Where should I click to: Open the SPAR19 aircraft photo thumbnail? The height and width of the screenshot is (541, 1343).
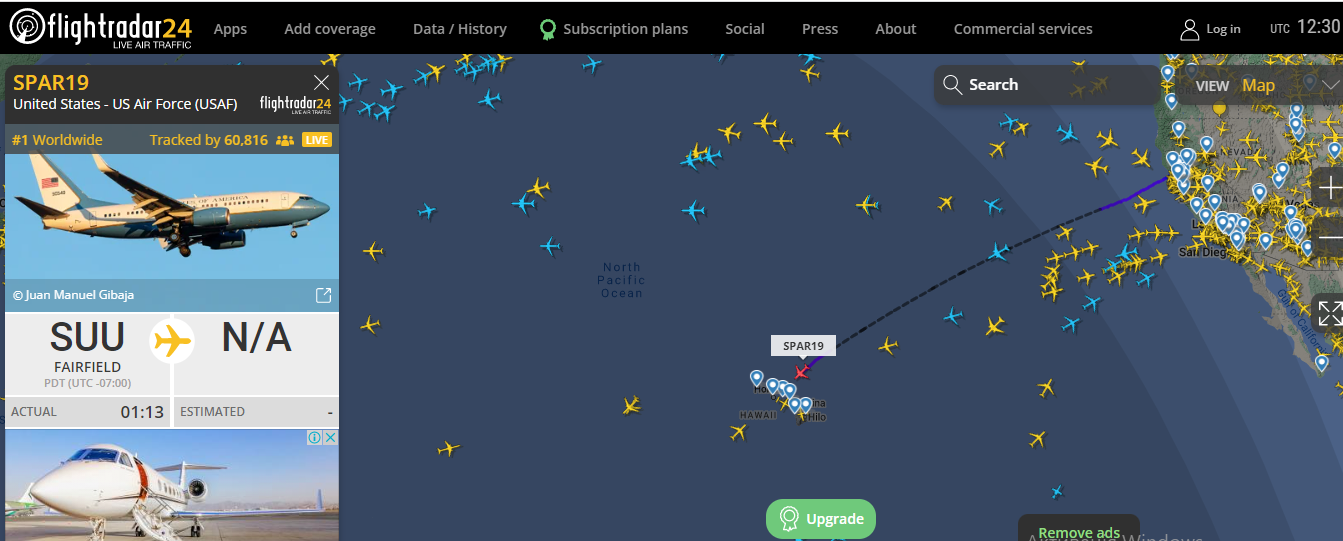coord(172,215)
